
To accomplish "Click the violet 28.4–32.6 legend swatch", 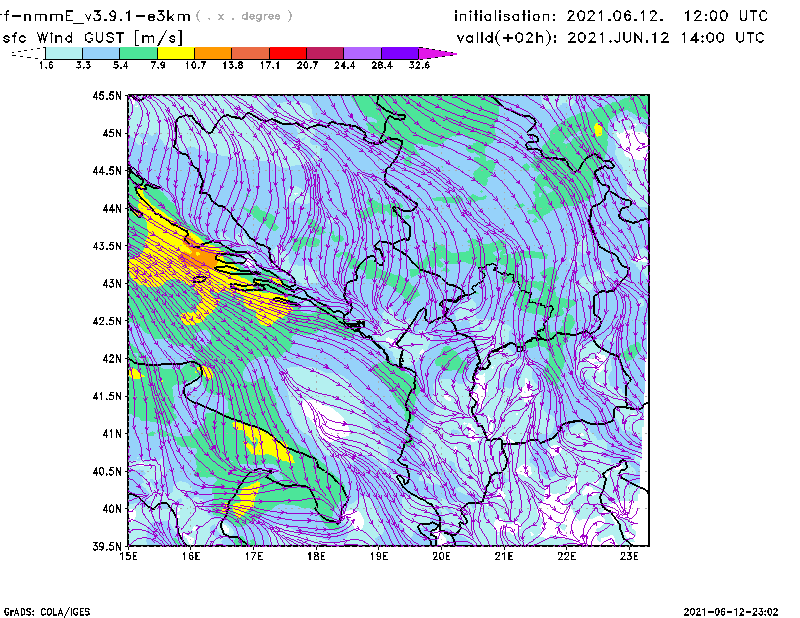I will pyautogui.click(x=400, y=53).
